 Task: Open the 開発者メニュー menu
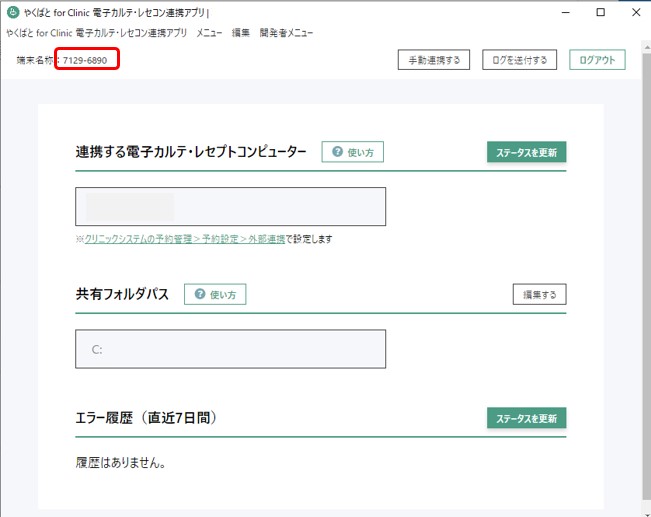[286, 33]
